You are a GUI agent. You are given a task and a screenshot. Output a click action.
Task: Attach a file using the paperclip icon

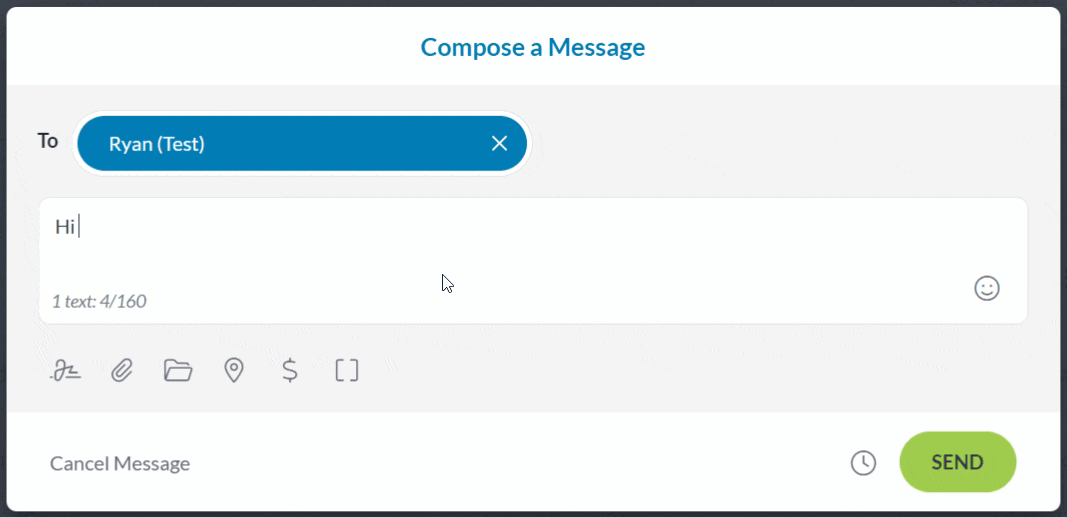coord(122,371)
